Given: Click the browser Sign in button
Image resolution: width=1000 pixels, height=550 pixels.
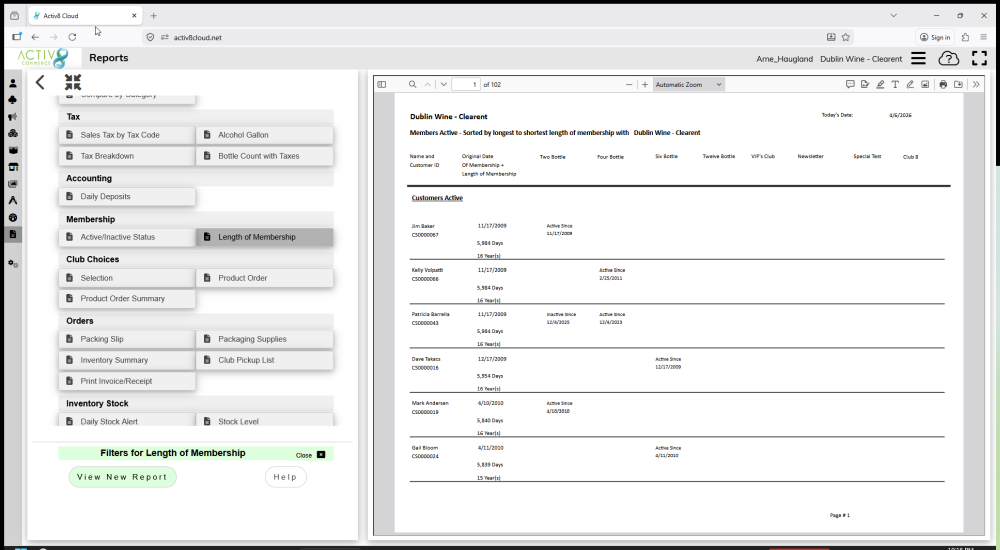Looking at the screenshot, I should coord(935,37).
